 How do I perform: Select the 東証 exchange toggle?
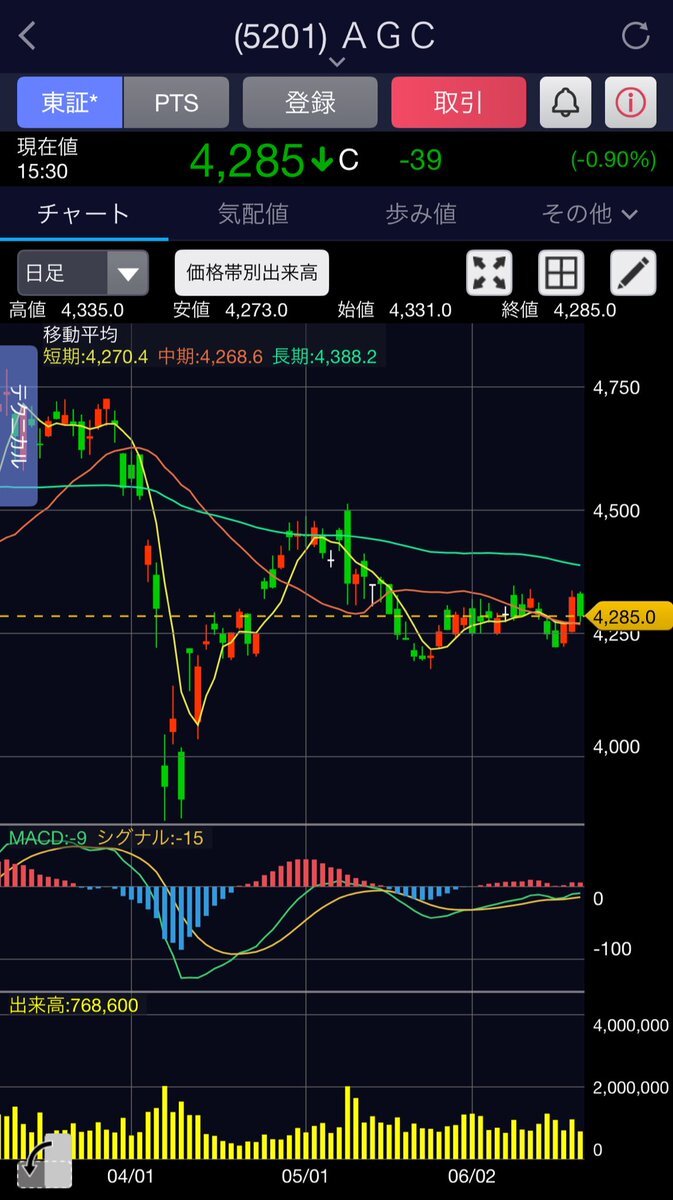(x=69, y=102)
